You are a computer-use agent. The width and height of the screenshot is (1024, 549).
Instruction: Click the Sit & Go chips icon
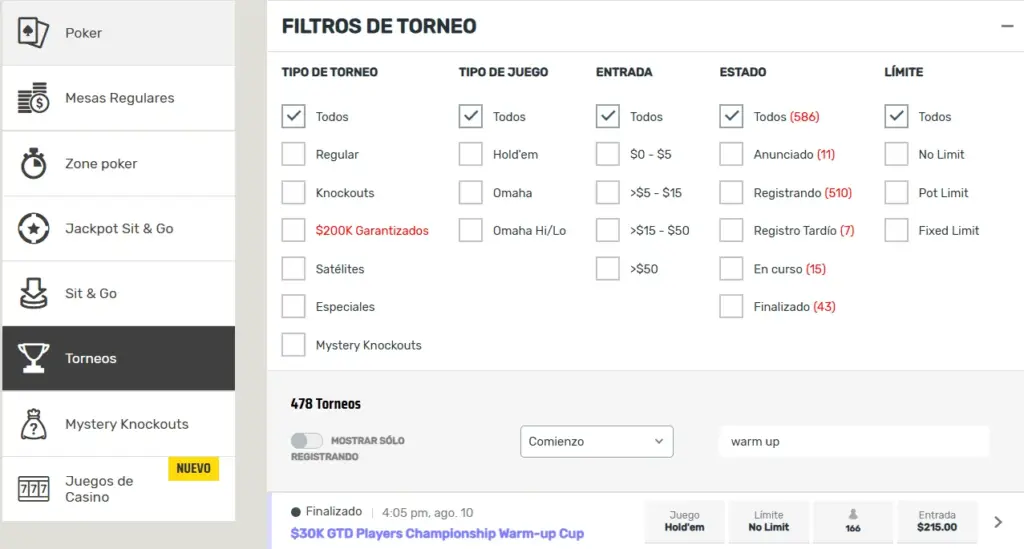coord(33,293)
